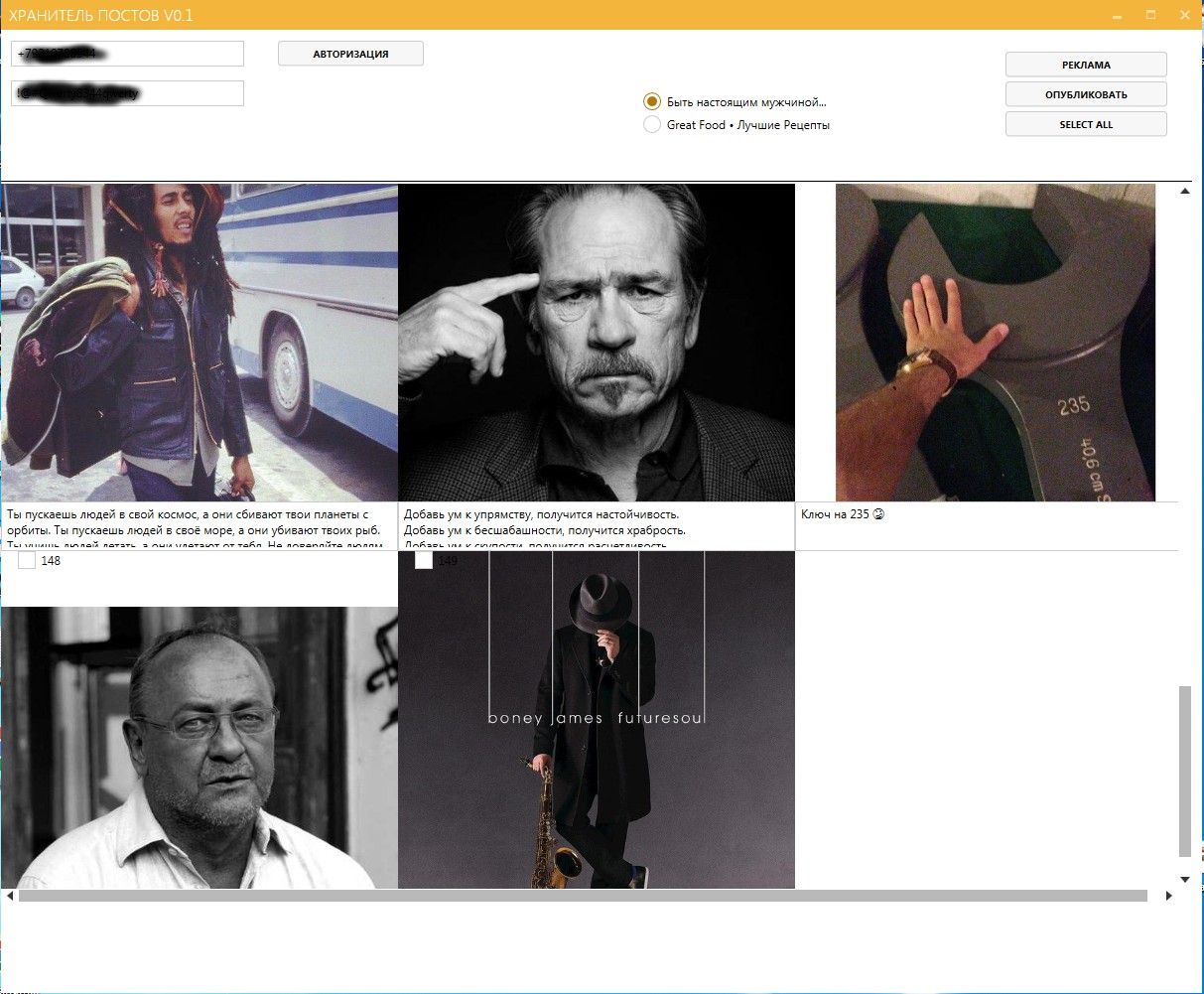Minimize the ХРАНИТЕЛЬ ПОСТОВ window
Screen dimensions: 1204x994
(x=1117, y=15)
